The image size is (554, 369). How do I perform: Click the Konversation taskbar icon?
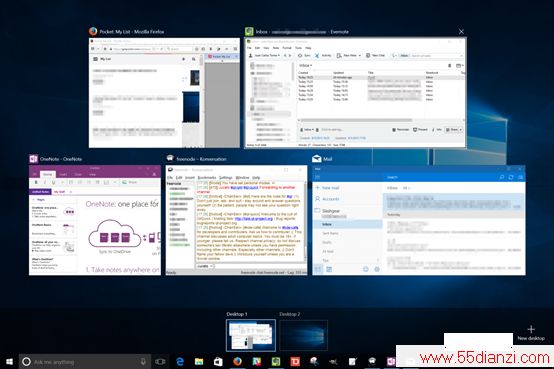372,361
